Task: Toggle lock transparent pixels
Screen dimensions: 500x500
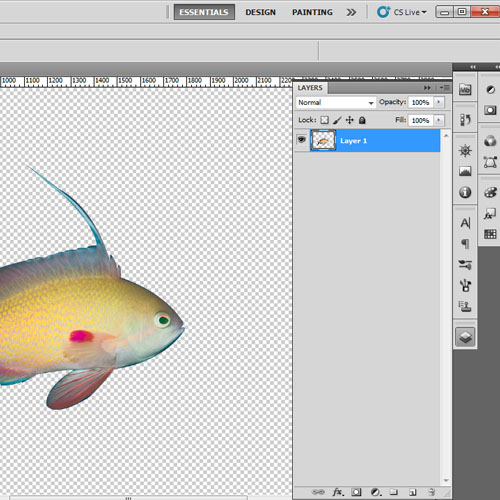Action: tap(324, 120)
